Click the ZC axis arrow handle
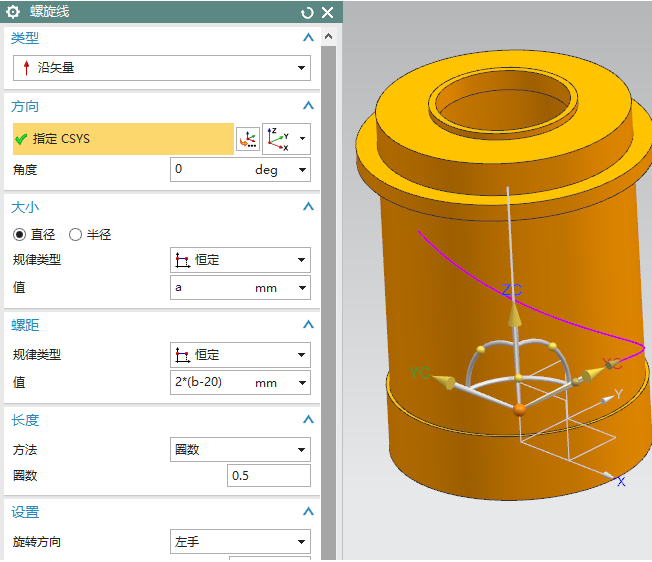This screenshot has height=562, width=652. click(513, 317)
